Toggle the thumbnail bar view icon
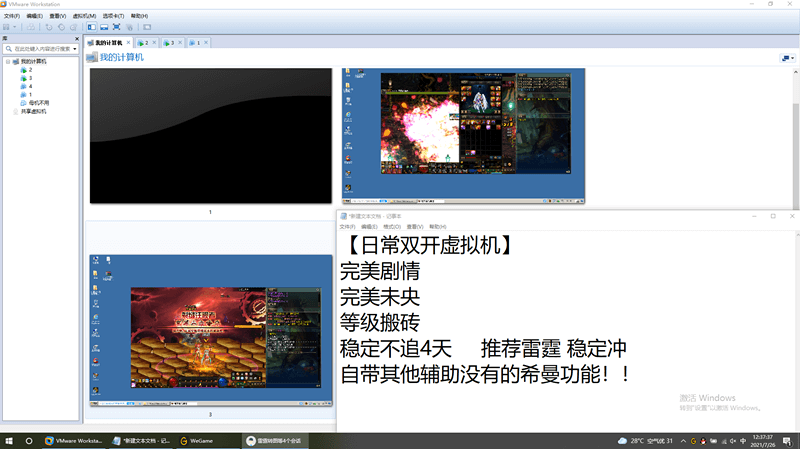 104,27
